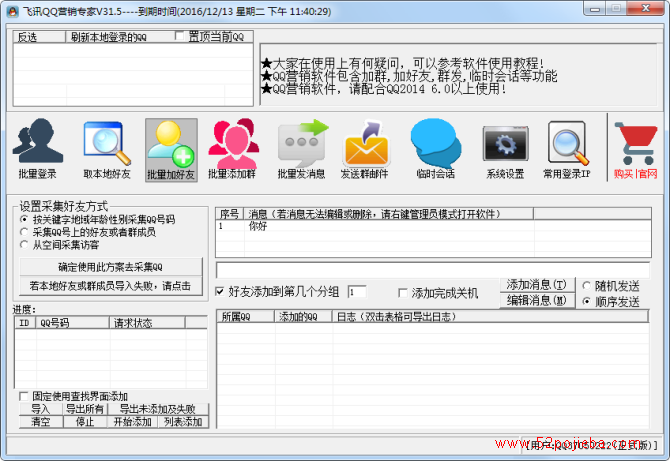Click the group number input field
Screen dimensions: 670x461
(x=357, y=292)
